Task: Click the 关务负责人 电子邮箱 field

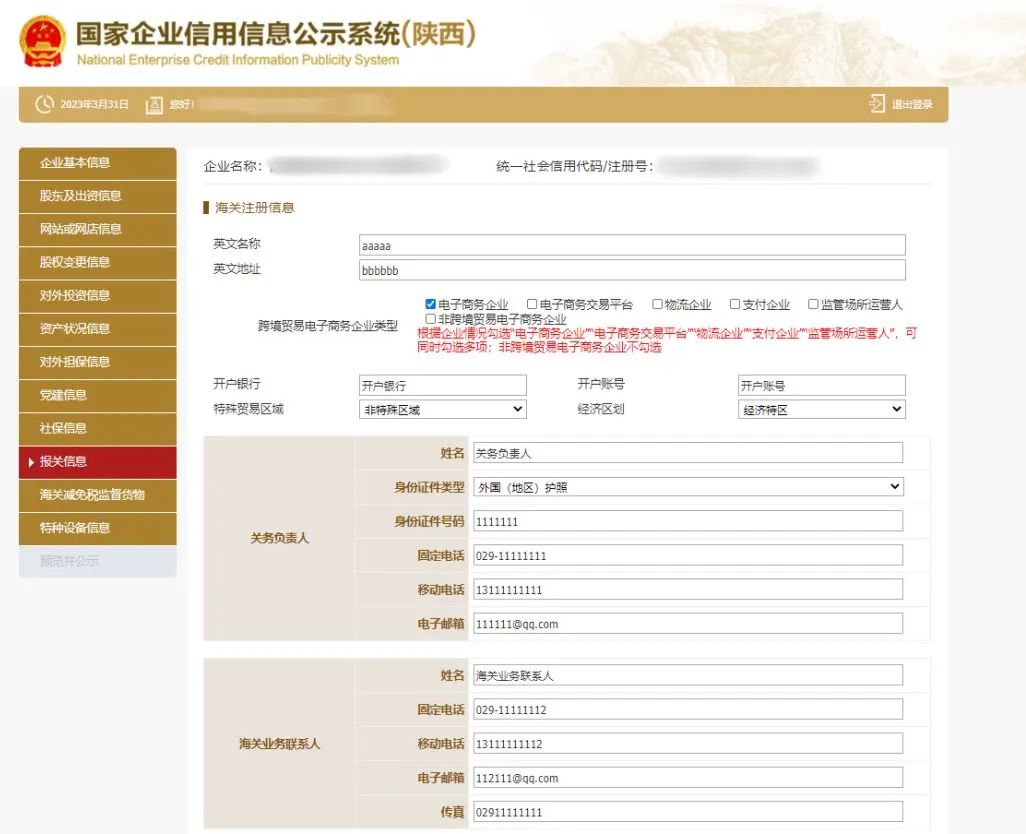Action: tap(687, 623)
